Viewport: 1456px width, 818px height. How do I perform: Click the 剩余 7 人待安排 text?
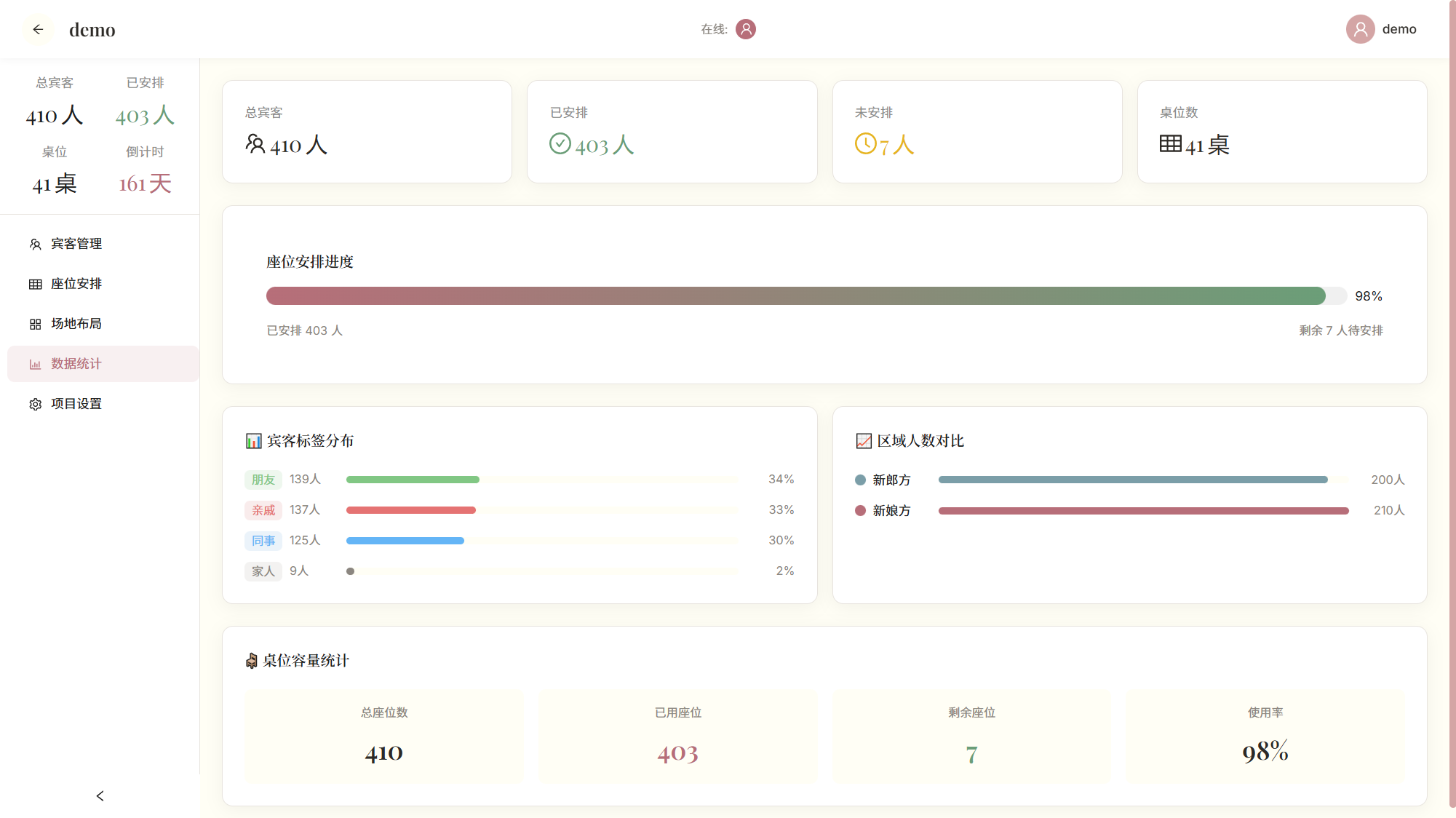(1341, 330)
